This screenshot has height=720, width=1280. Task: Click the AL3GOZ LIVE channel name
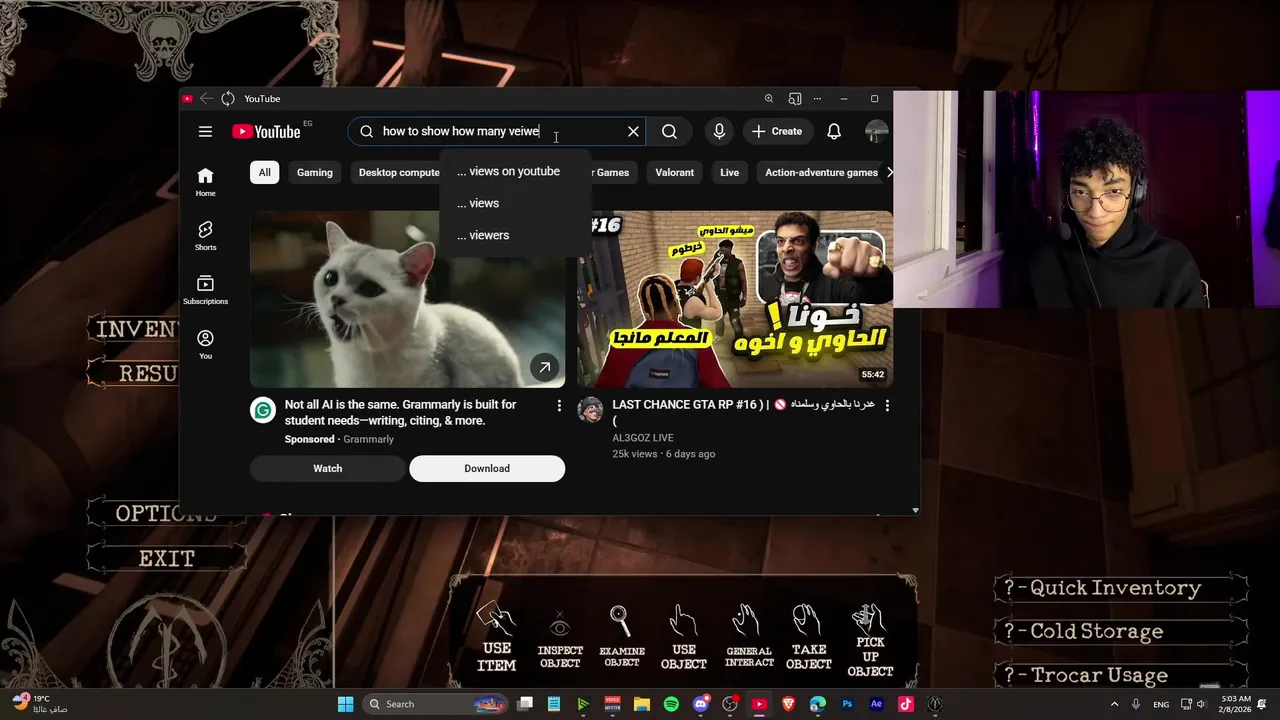coord(643,438)
